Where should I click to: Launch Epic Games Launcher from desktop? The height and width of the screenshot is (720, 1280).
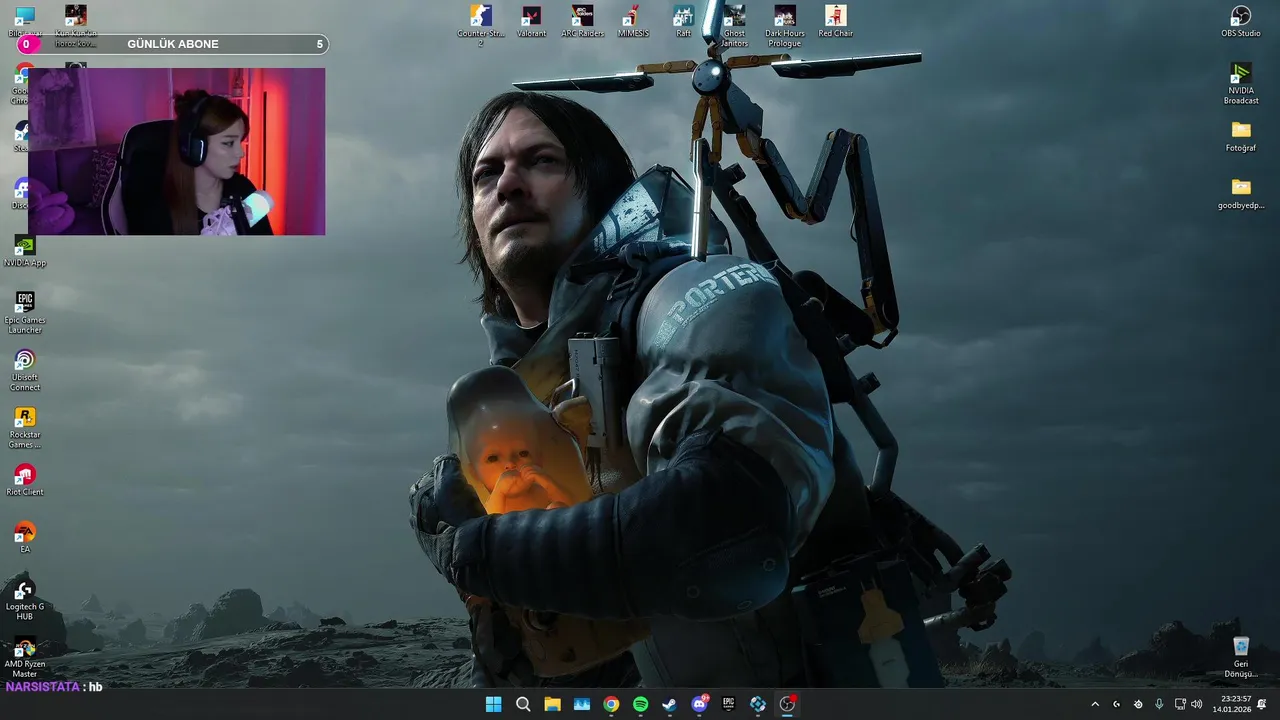(25, 312)
